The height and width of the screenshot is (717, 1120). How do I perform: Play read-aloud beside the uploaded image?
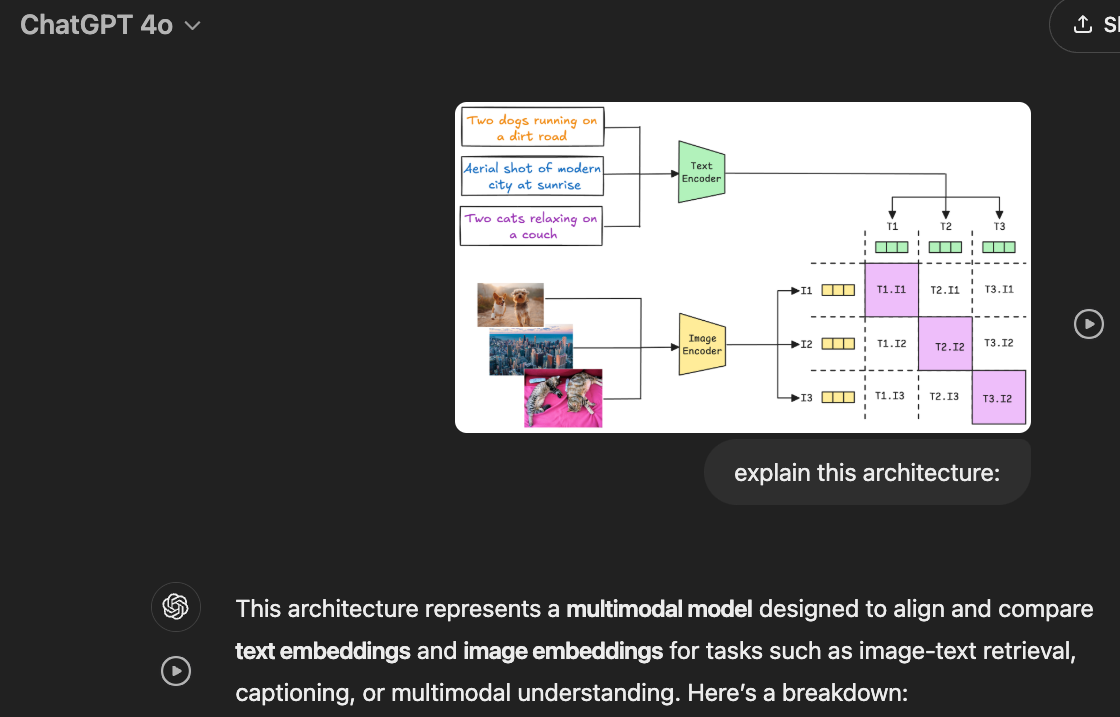tap(1089, 324)
